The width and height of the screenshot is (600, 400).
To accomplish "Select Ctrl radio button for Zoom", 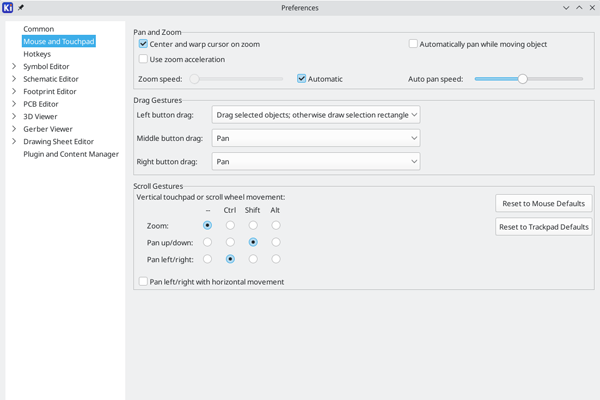I will coord(230,226).
